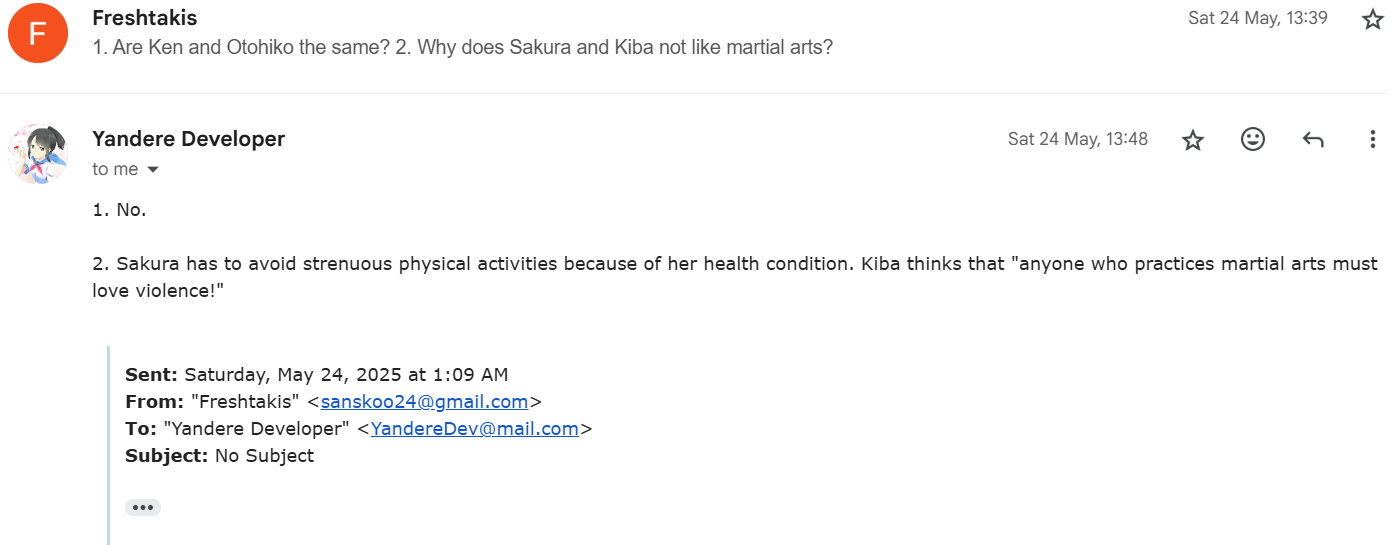
Task: Star the Yandere Developer reply
Action: point(1192,140)
